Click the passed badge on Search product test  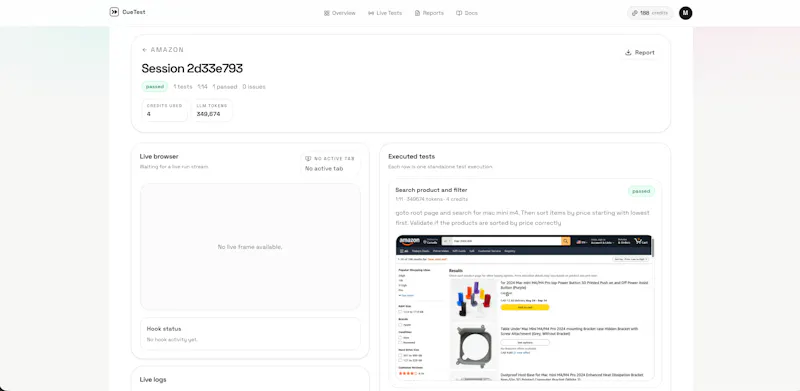(641, 191)
